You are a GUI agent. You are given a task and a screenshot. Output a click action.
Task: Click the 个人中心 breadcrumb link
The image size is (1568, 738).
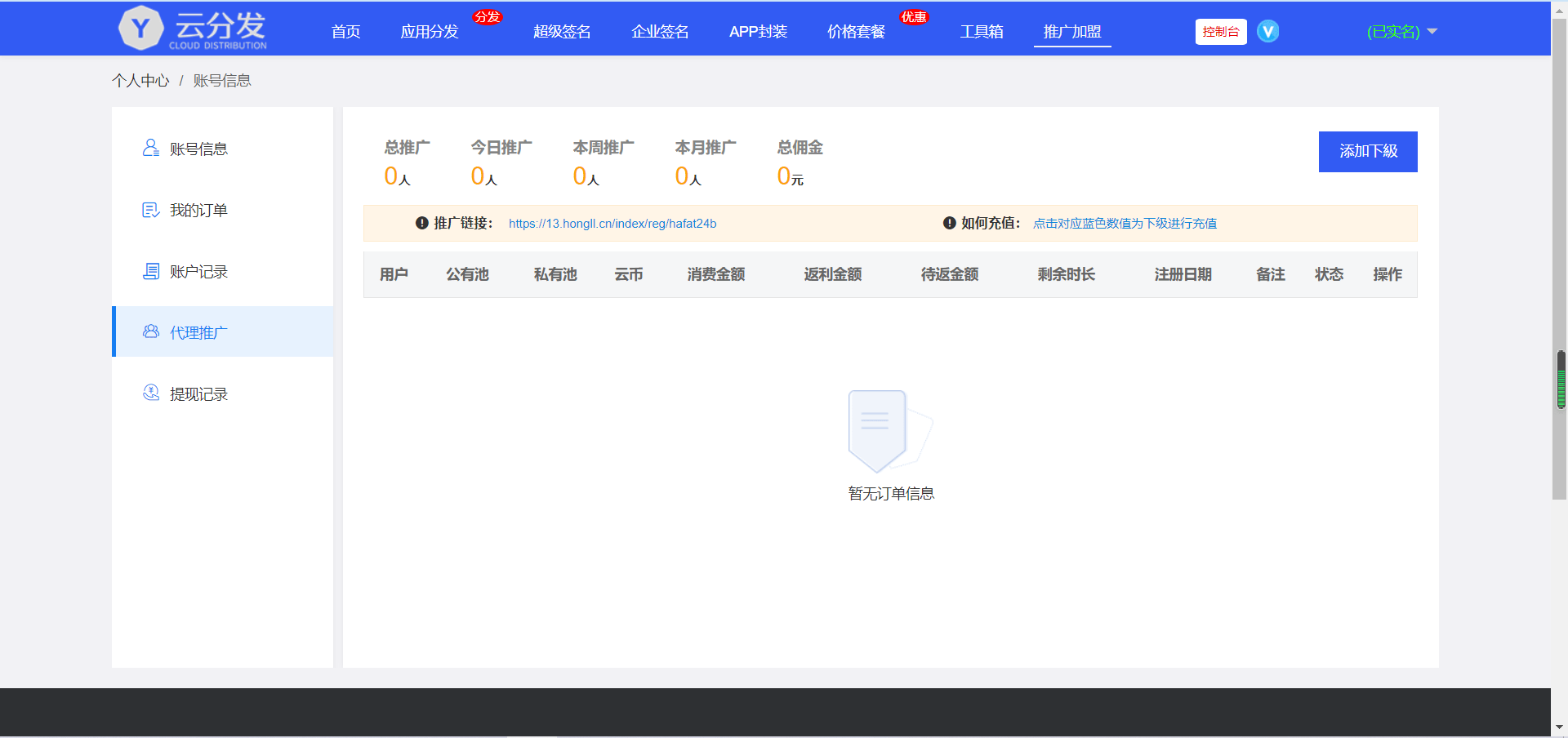click(x=140, y=80)
